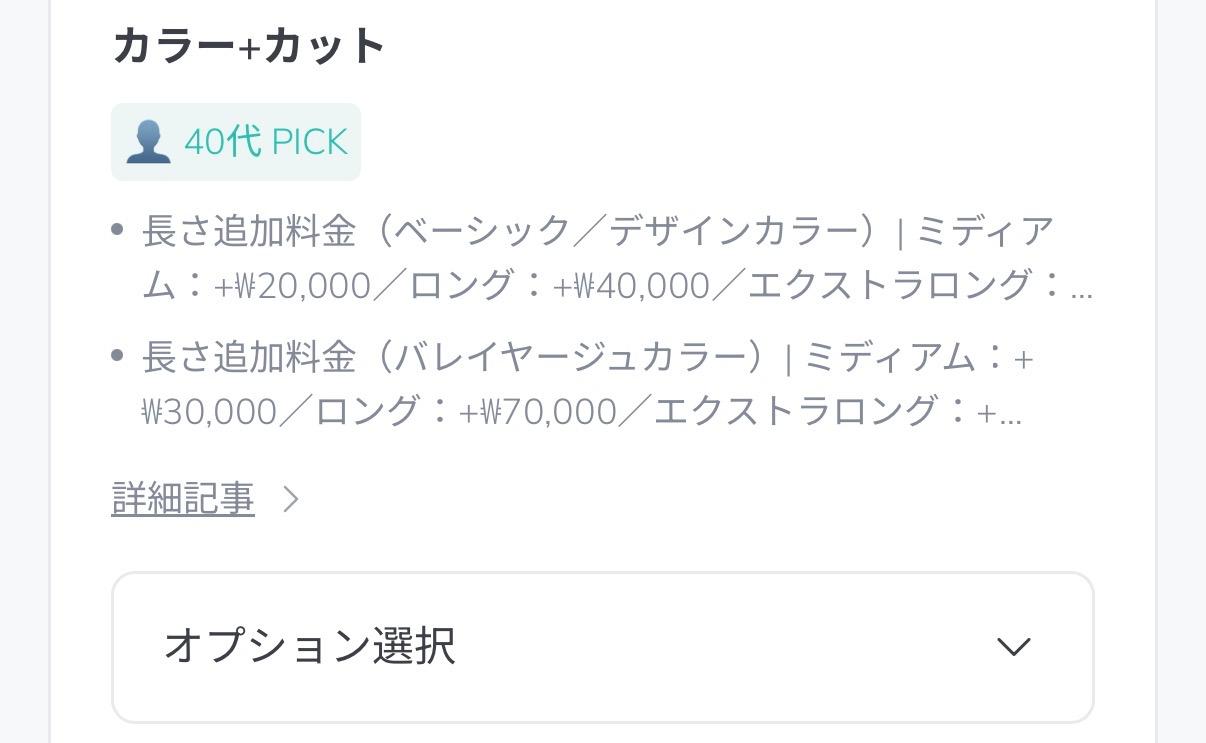Click the bullet dot before バレイヤージュ line
Viewport: 1206px width, 743px height.
tap(117, 356)
